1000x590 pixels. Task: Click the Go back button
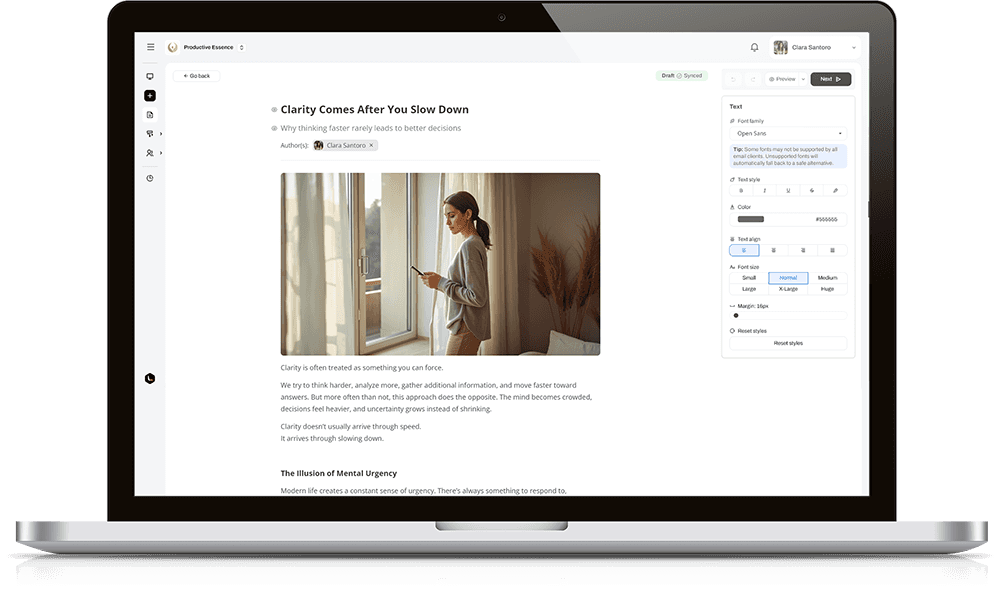tap(196, 76)
